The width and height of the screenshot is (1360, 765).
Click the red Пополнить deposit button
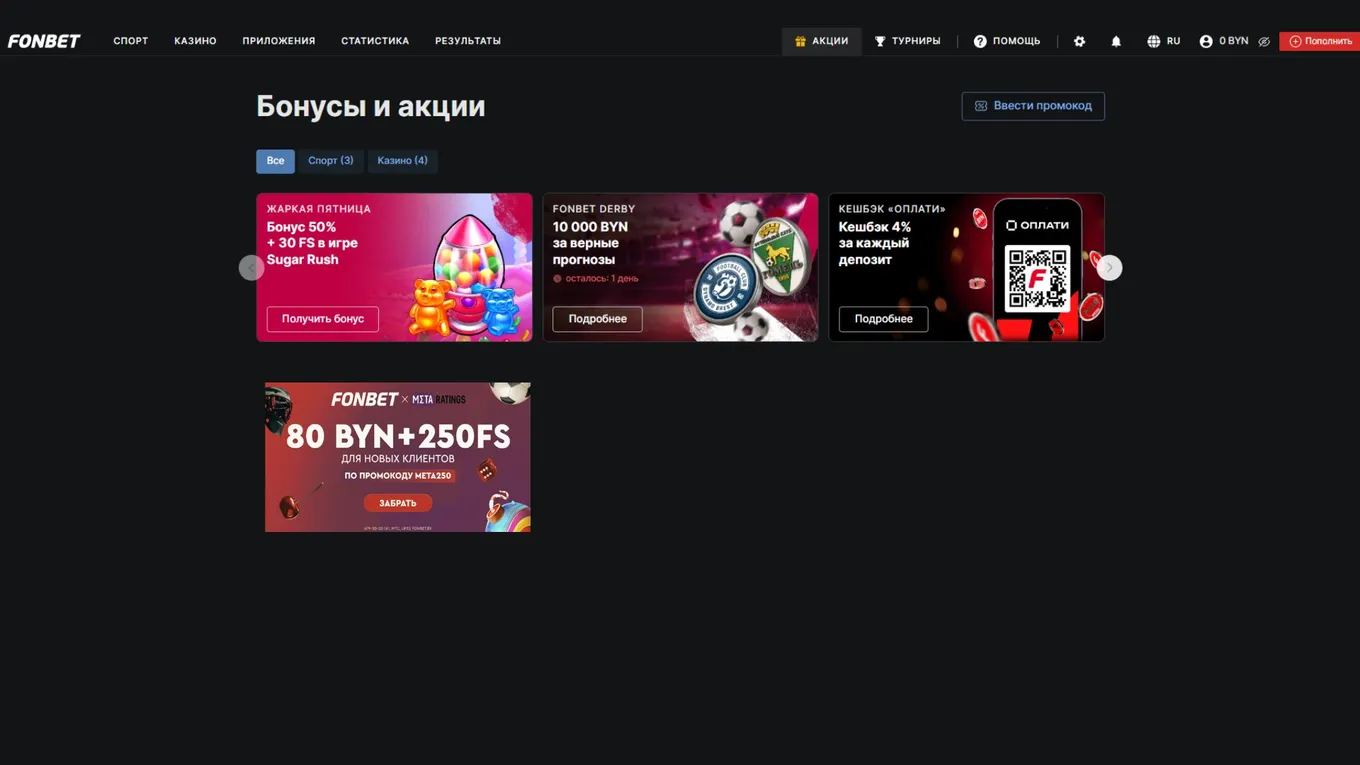tap(1320, 41)
